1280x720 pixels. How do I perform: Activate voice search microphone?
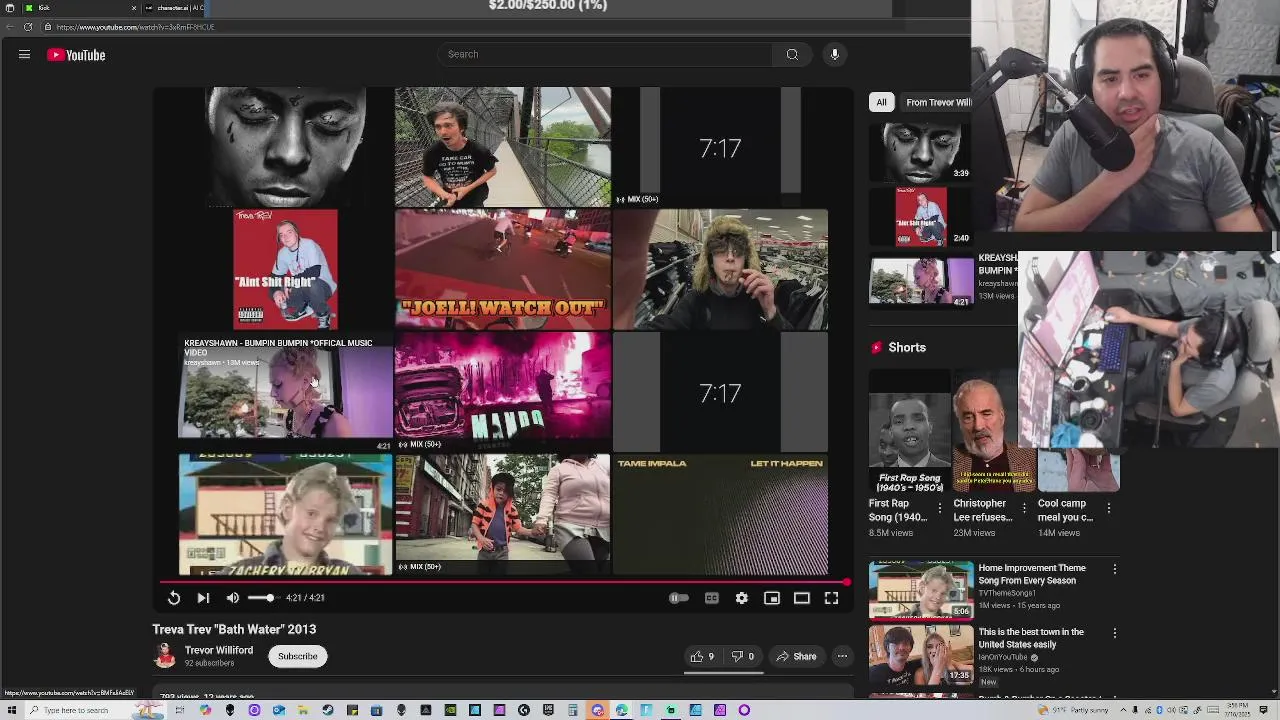click(835, 54)
